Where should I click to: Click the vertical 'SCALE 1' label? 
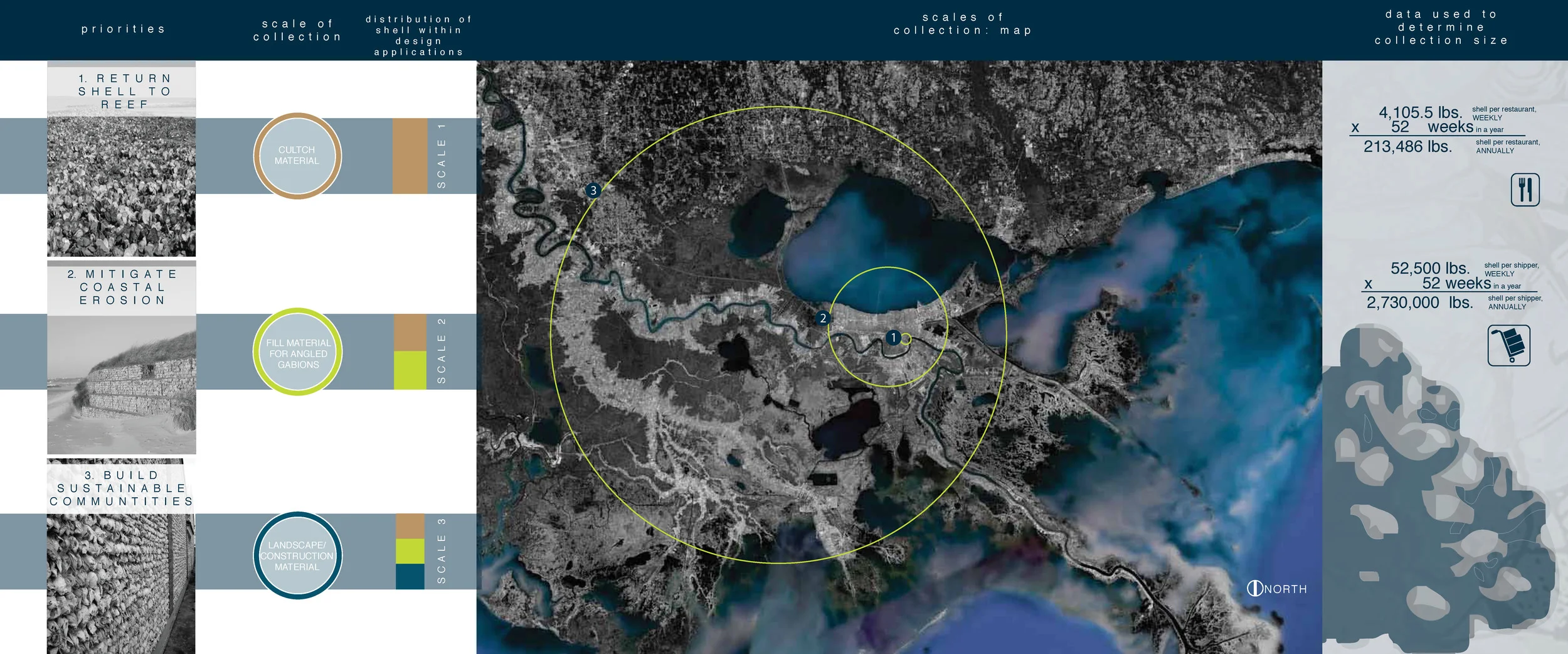coord(442,156)
